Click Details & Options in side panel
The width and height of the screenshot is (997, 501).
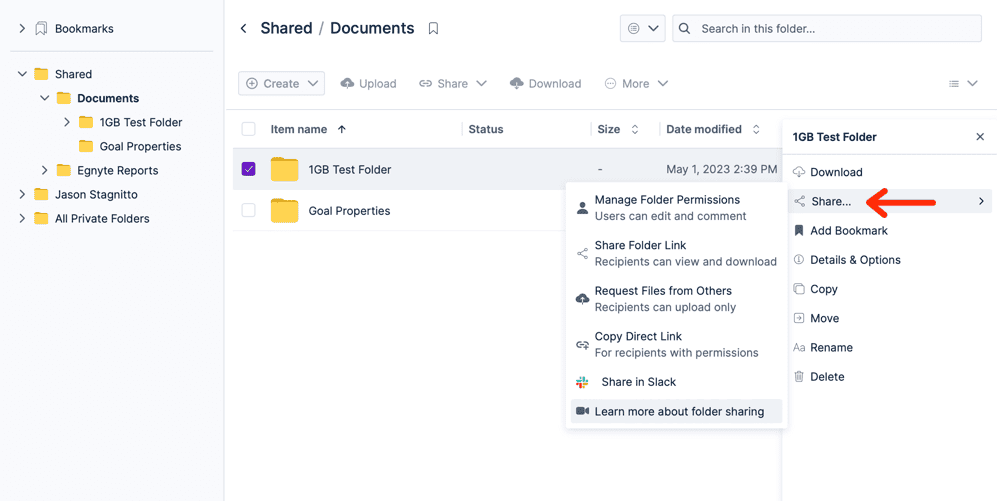coord(855,260)
